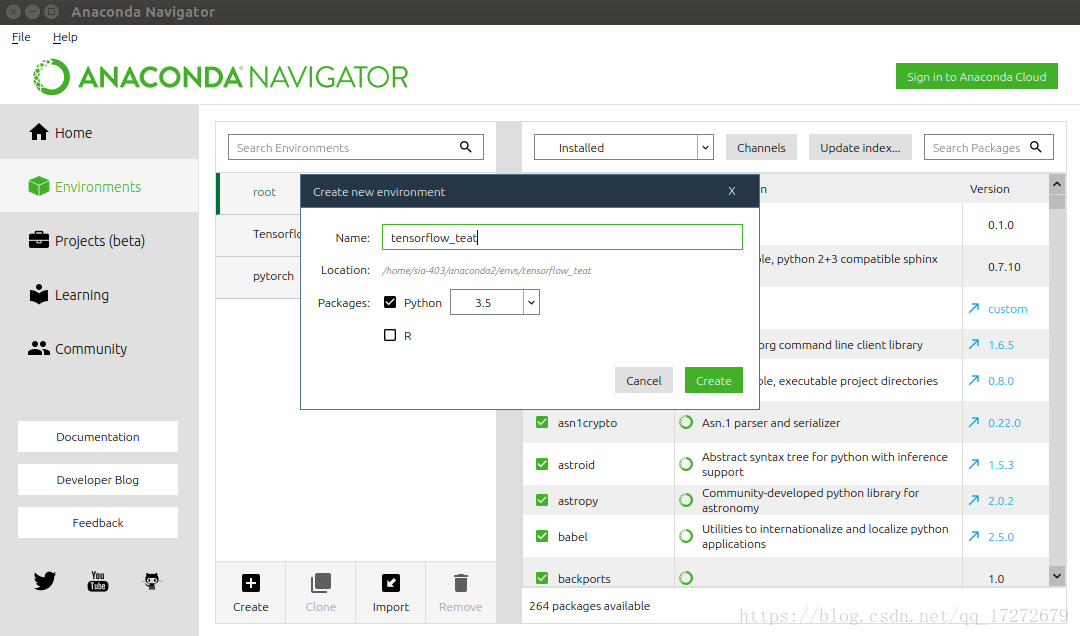Click the green circle icon in astroid row
Image resolution: width=1080 pixels, height=636 pixels.
pos(686,464)
